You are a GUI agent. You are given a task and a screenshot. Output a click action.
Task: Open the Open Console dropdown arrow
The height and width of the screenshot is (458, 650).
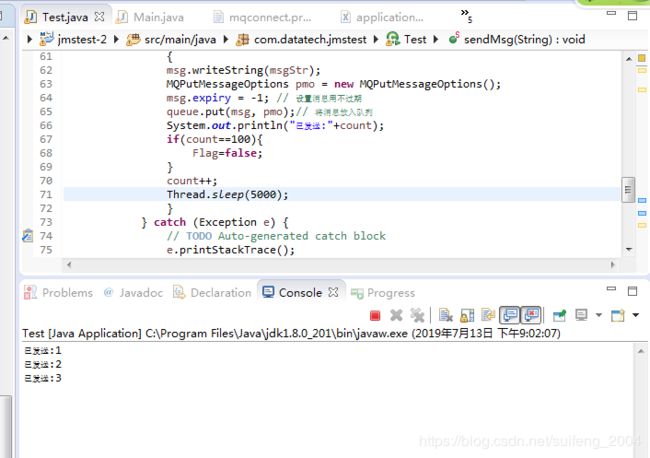tap(636, 315)
